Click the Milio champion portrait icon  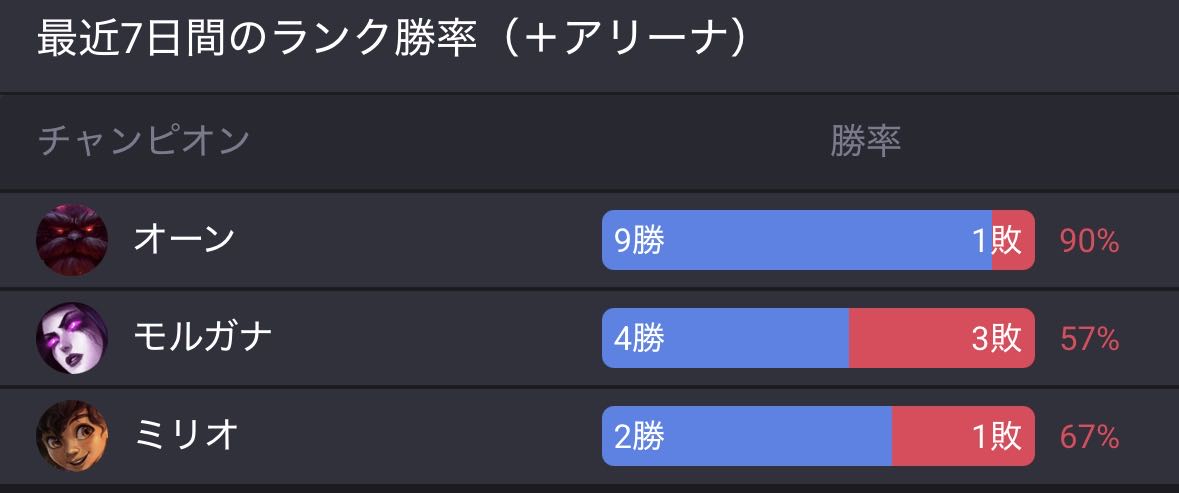(x=72, y=436)
